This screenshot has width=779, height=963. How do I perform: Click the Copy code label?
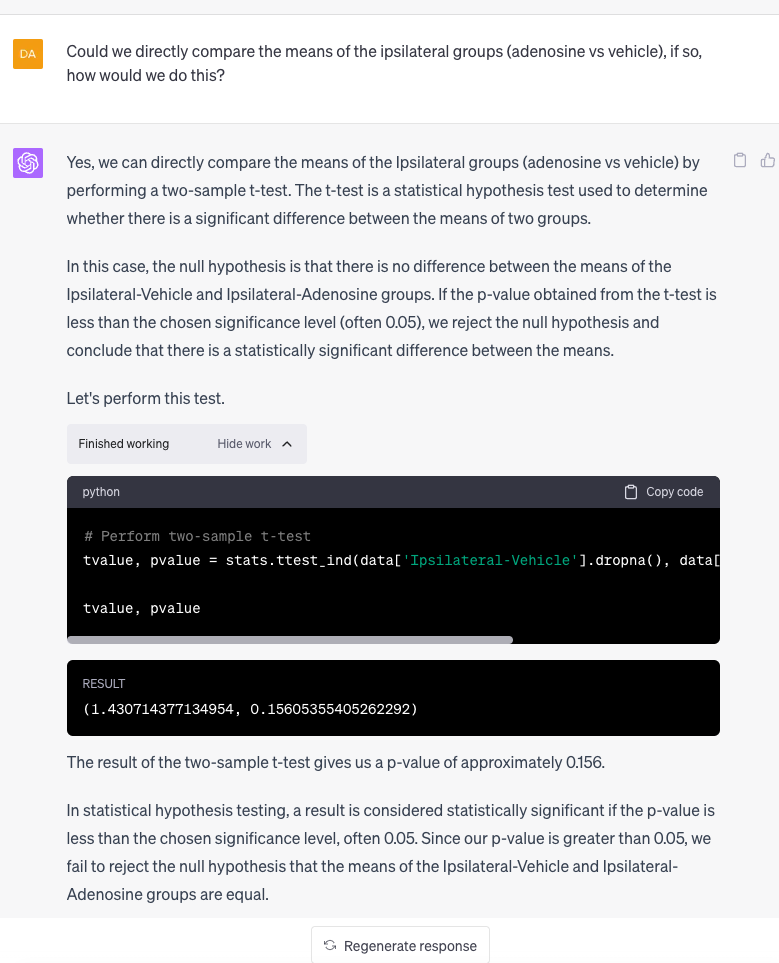pos(675,492)
